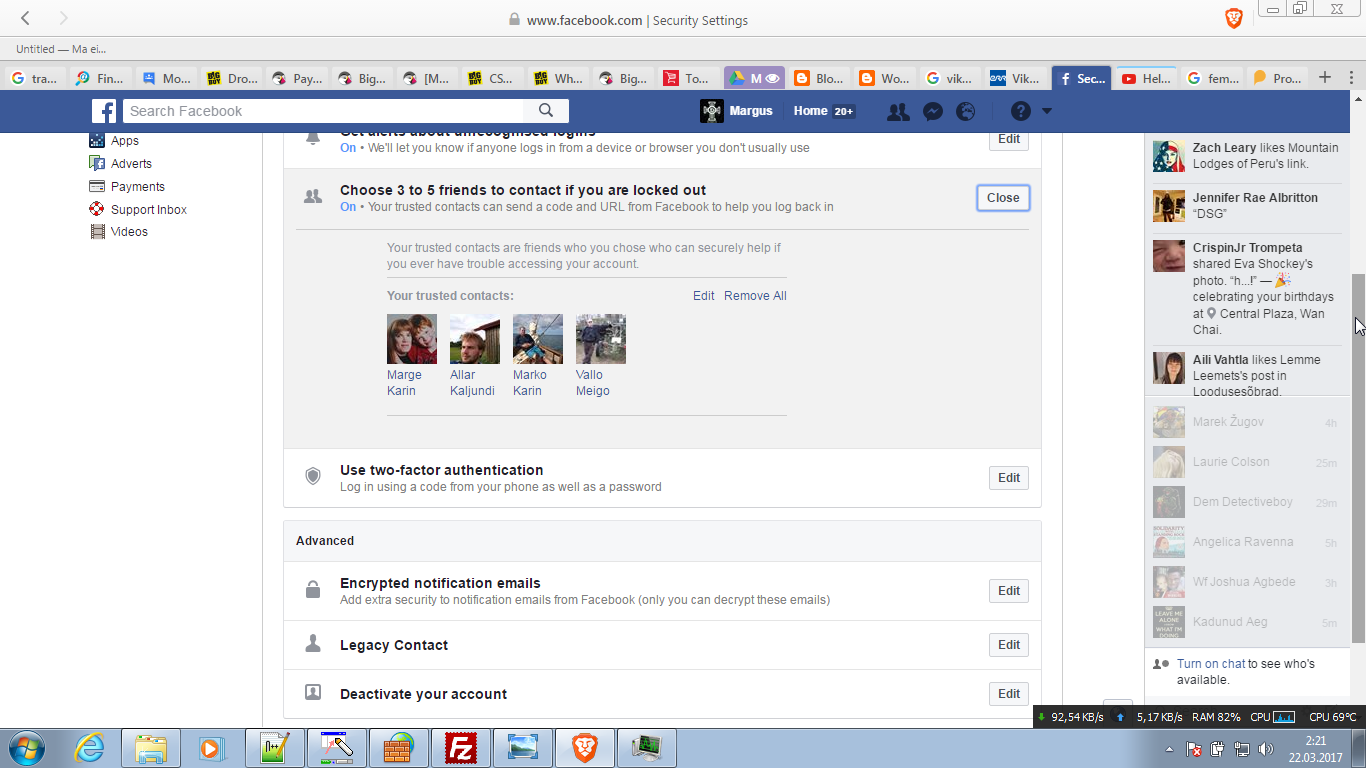Image resolution: width=1366 pixels, height=768 pixels.
Task: Open Zach Leary's ticker story
Action: coord(1248,156)
